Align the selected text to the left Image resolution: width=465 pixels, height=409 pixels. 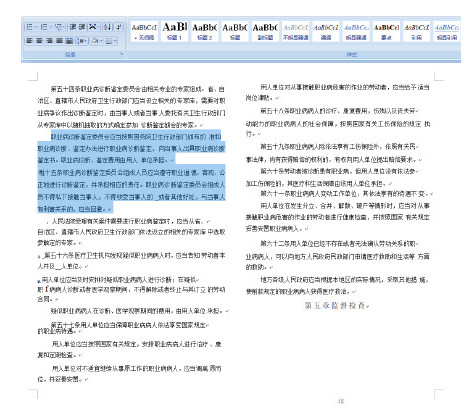point(29,41)
